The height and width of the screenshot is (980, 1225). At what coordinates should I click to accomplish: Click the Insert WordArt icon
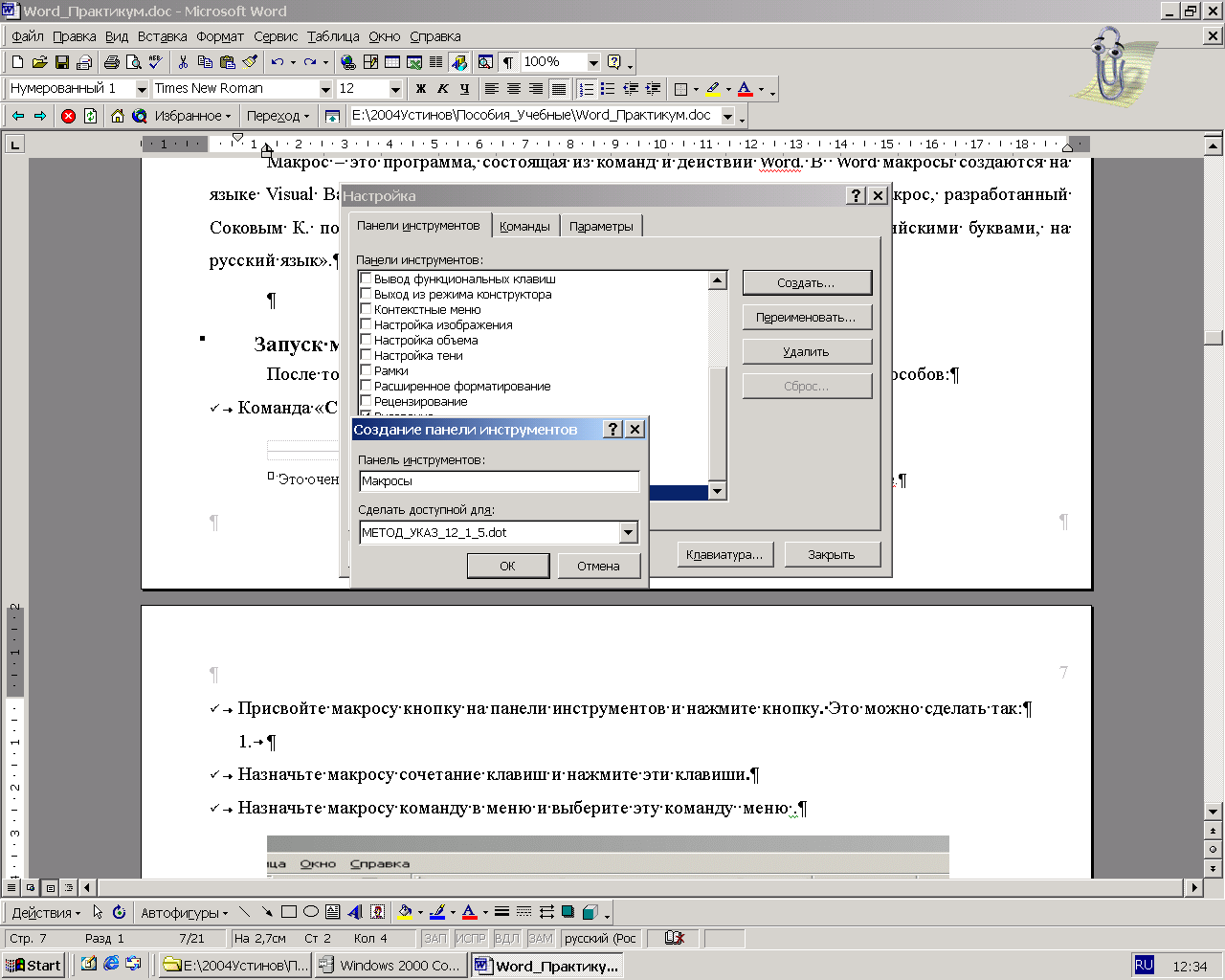click(355, 912)
